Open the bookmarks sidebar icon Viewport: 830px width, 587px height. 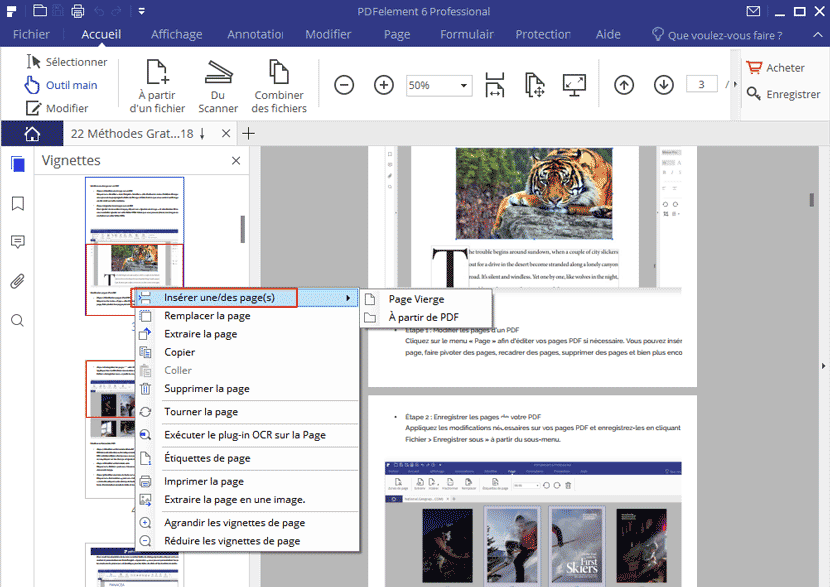pyautogui.click(x=17, y=203)
